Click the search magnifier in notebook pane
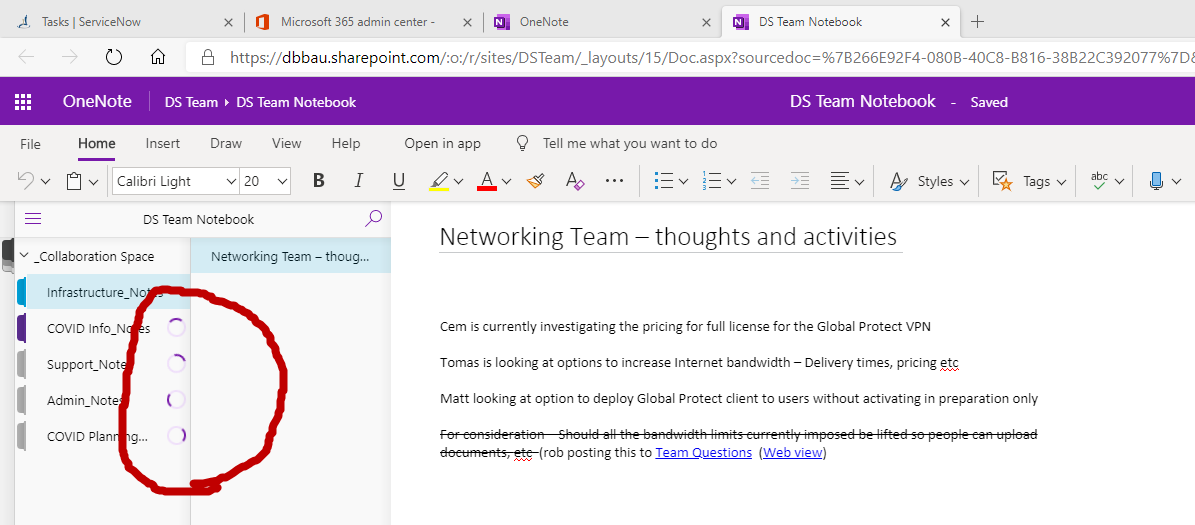Image resolution: width=1195 pixels, height=525 pixels. [373, 219]
